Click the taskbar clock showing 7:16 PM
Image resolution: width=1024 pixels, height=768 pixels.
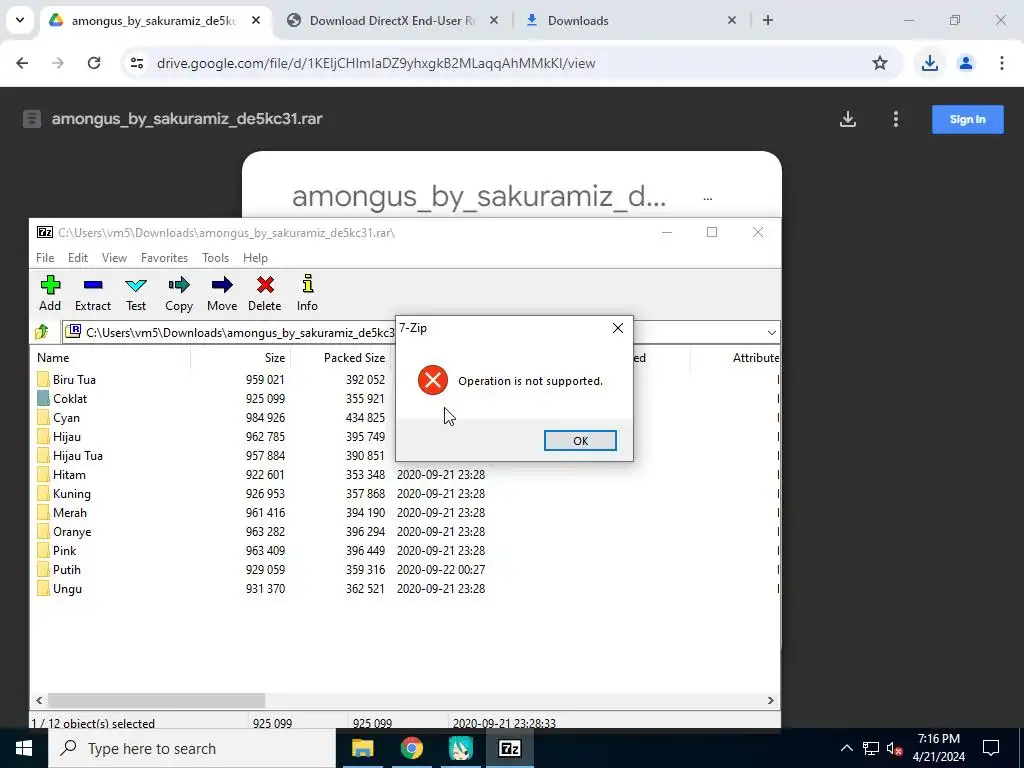click(x=938, y=748)
